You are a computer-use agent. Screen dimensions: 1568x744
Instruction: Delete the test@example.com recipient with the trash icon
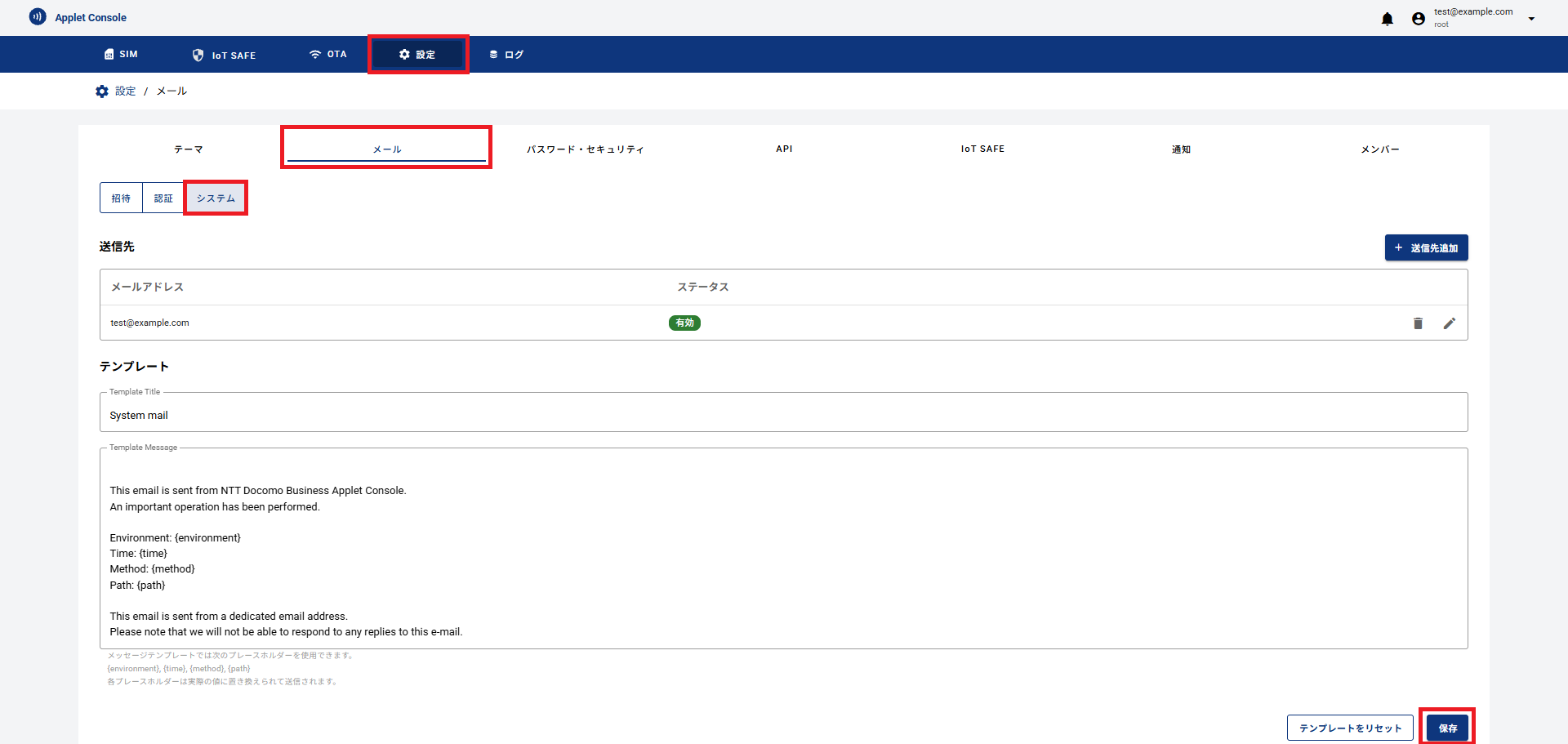point(1418,323)
